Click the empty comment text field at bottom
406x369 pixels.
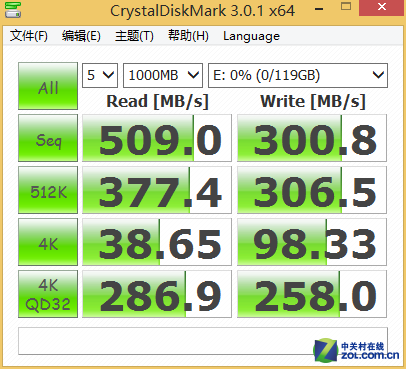[x=203, y=341]
